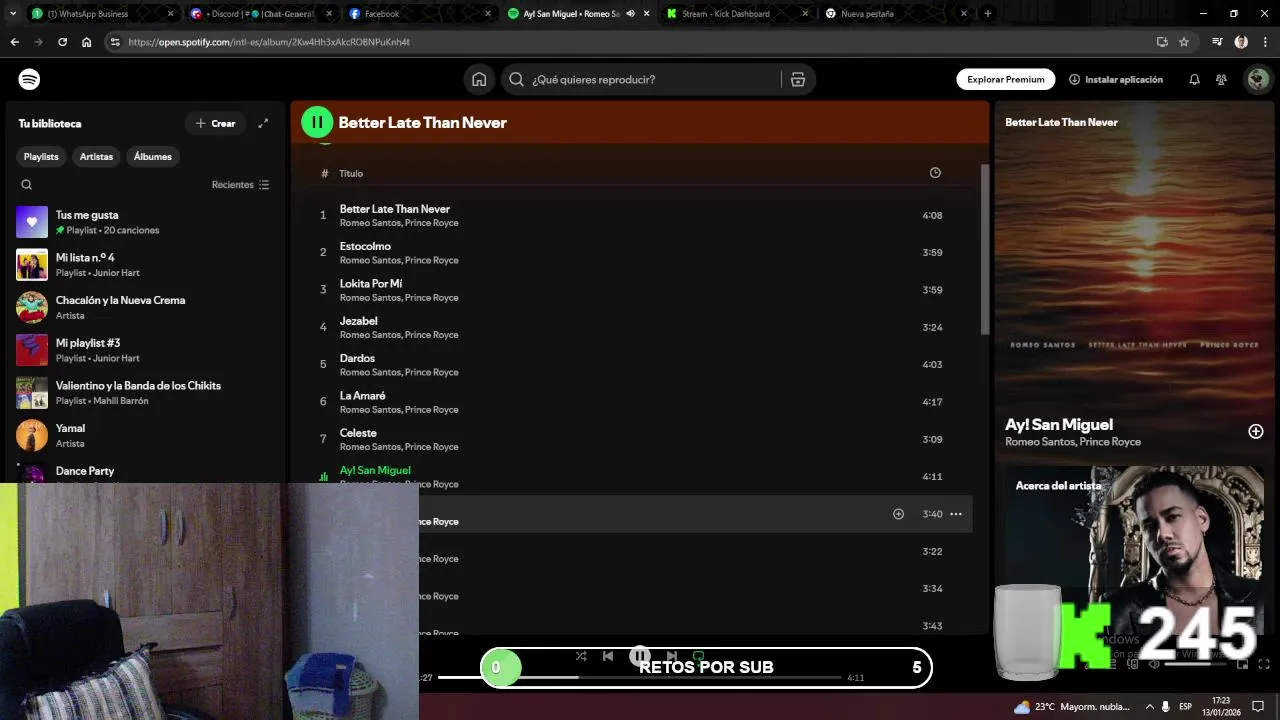Screen dimensions: 1280x720
Task: Open the tab search chevron
Action: [x=12, y=14]
